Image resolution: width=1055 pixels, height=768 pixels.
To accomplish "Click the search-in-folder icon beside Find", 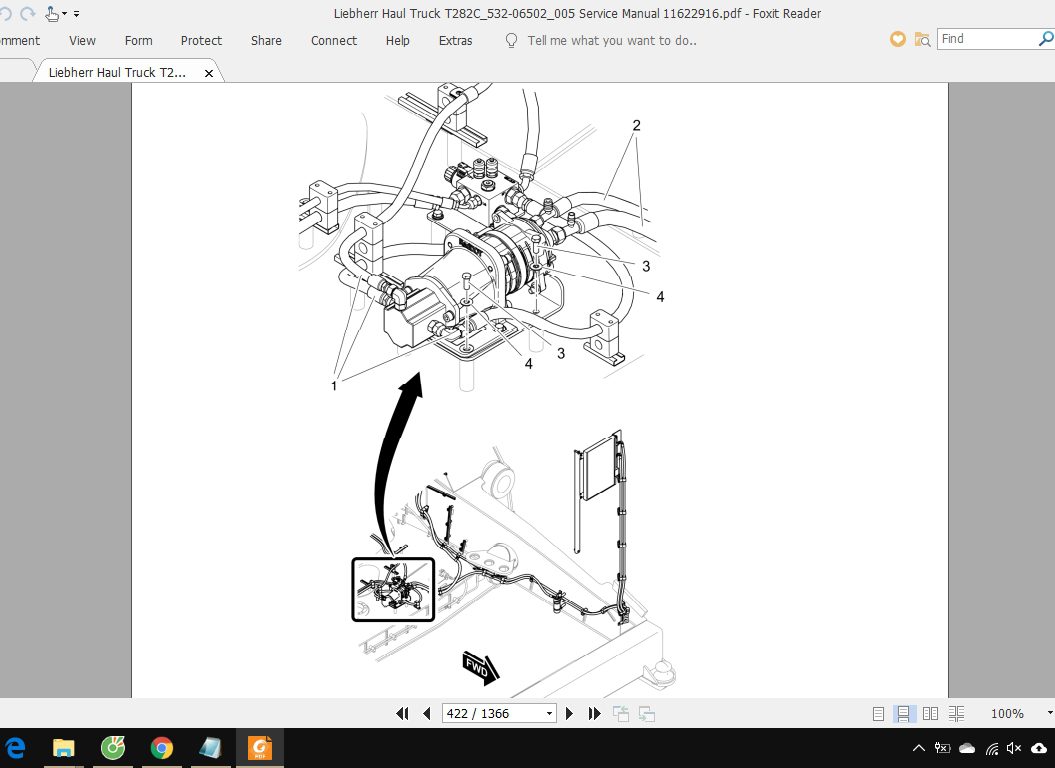I will pos(920,39).
